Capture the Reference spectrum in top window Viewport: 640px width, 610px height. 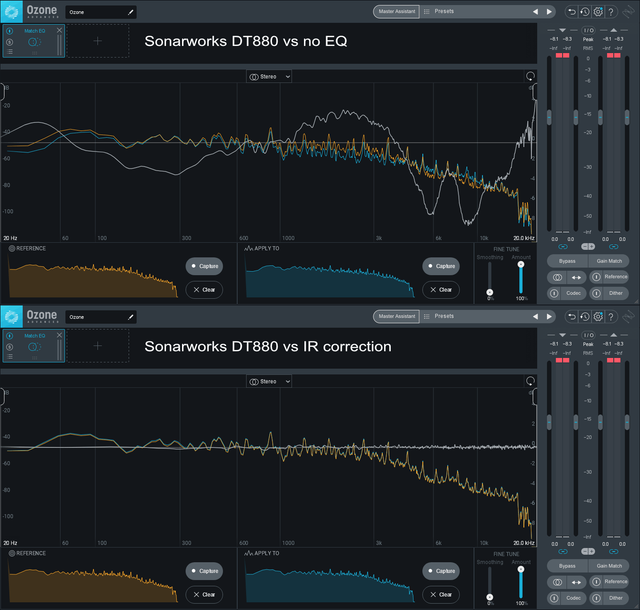pos(204,266)
